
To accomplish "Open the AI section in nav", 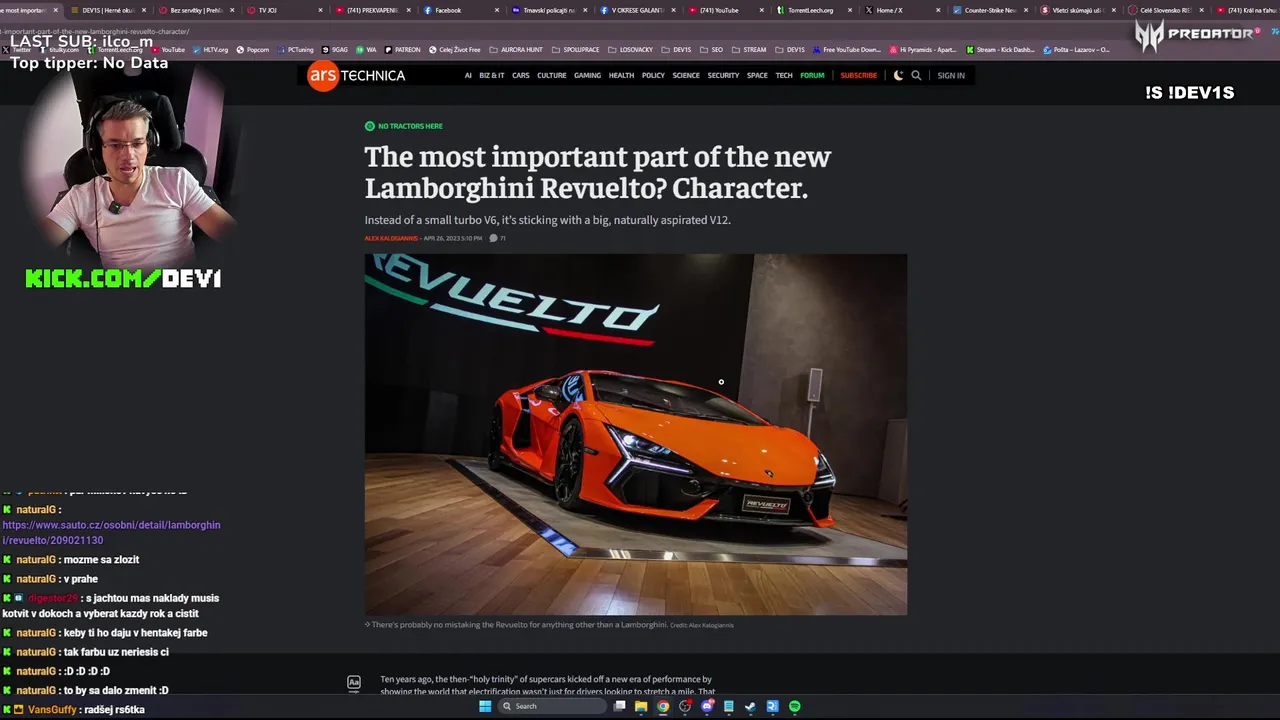I will point(468,75).
